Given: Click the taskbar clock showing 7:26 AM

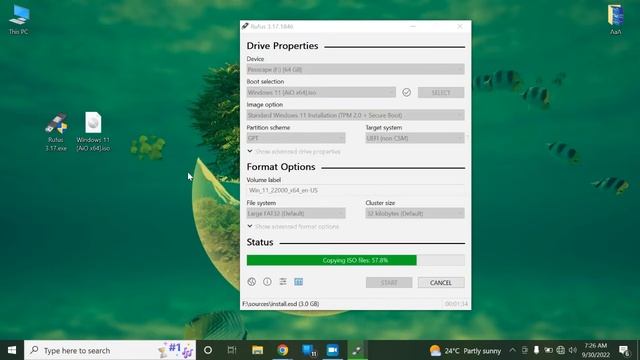Looking at the screenshot, I should [596, 350].
